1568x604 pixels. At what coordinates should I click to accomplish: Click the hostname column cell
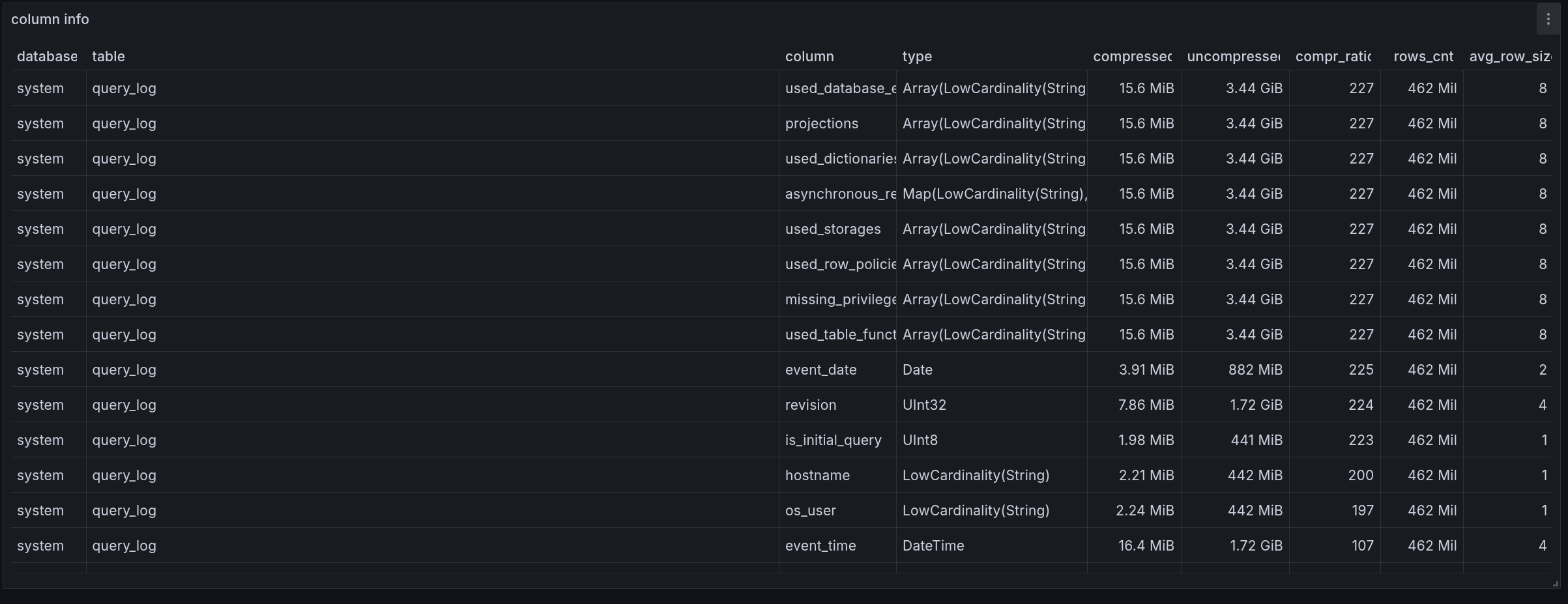tap(817, 476)
